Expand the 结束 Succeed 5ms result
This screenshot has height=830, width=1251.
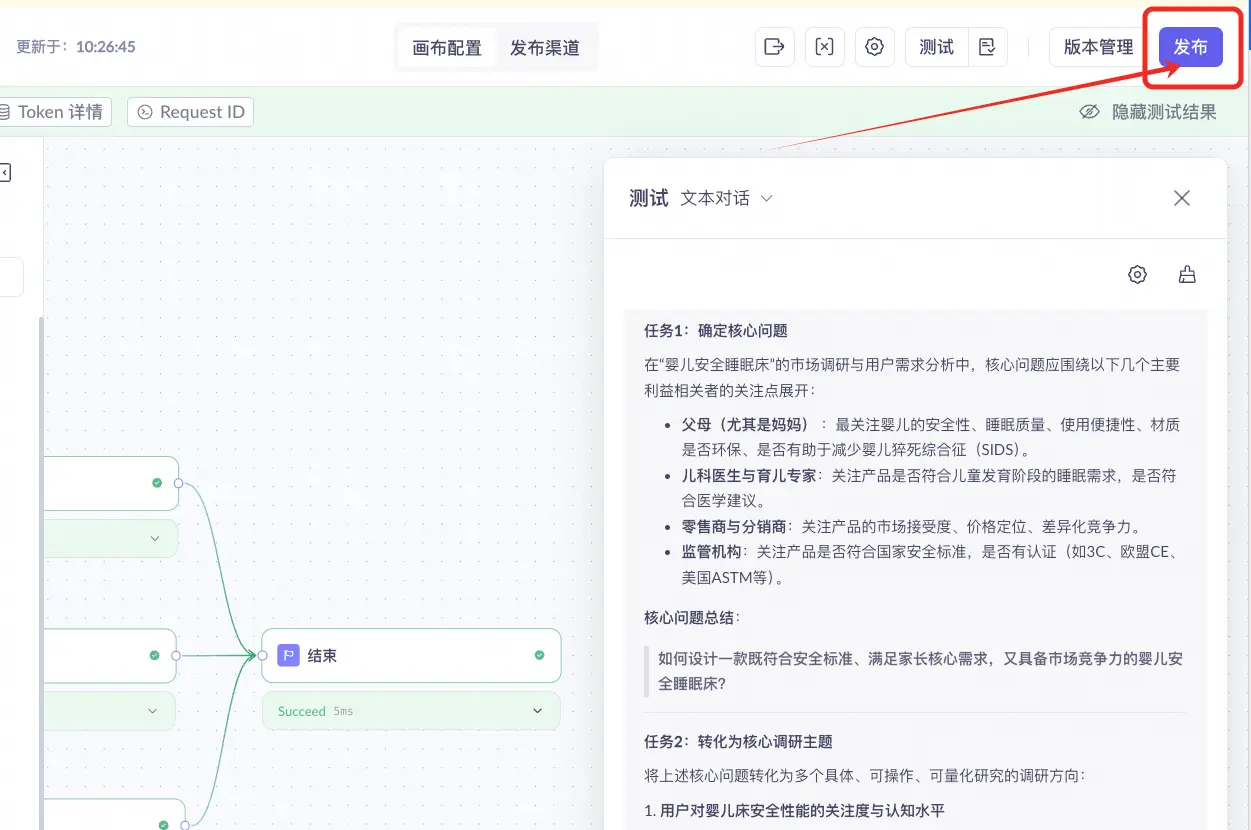click(411, 711)
